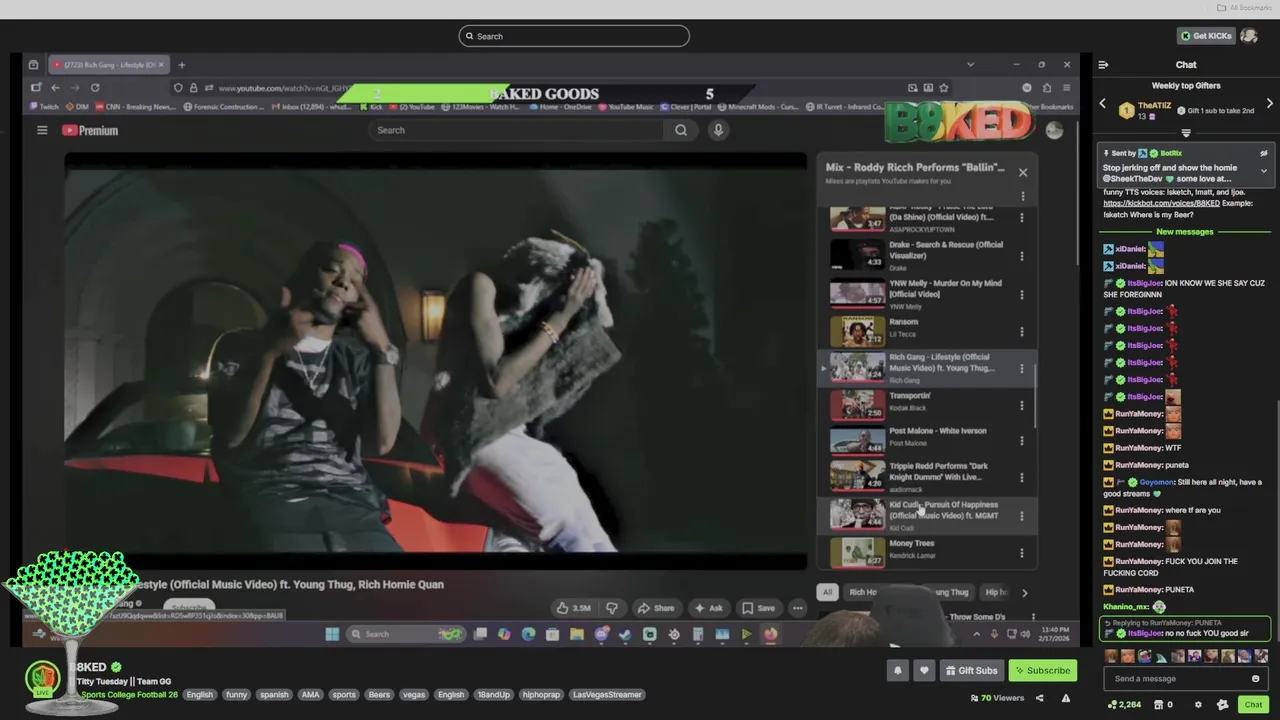Screen dimensions: 1280x720
Task: Open the user avatar menu beside Get KICKs
Action: coord(1249,36)
